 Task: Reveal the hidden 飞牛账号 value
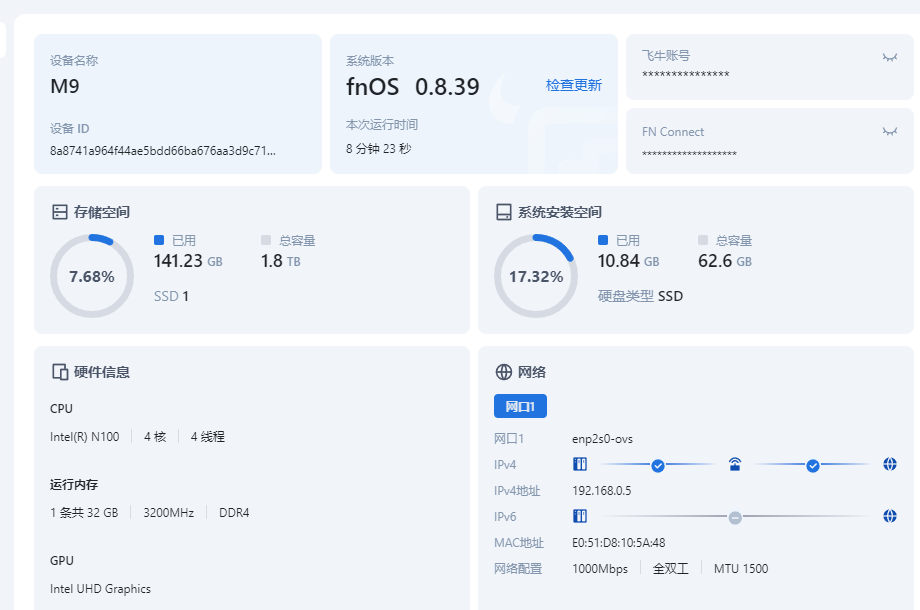point(889,57)
